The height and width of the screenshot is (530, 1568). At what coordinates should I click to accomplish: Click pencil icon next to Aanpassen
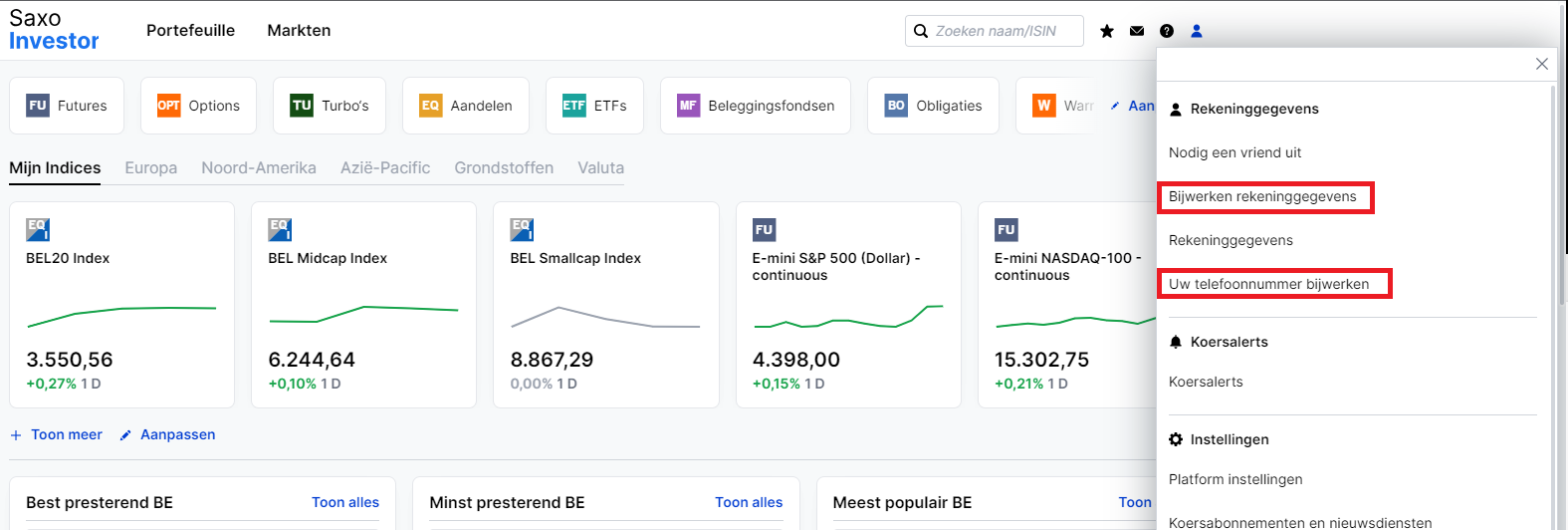click(x=125, y=435)
